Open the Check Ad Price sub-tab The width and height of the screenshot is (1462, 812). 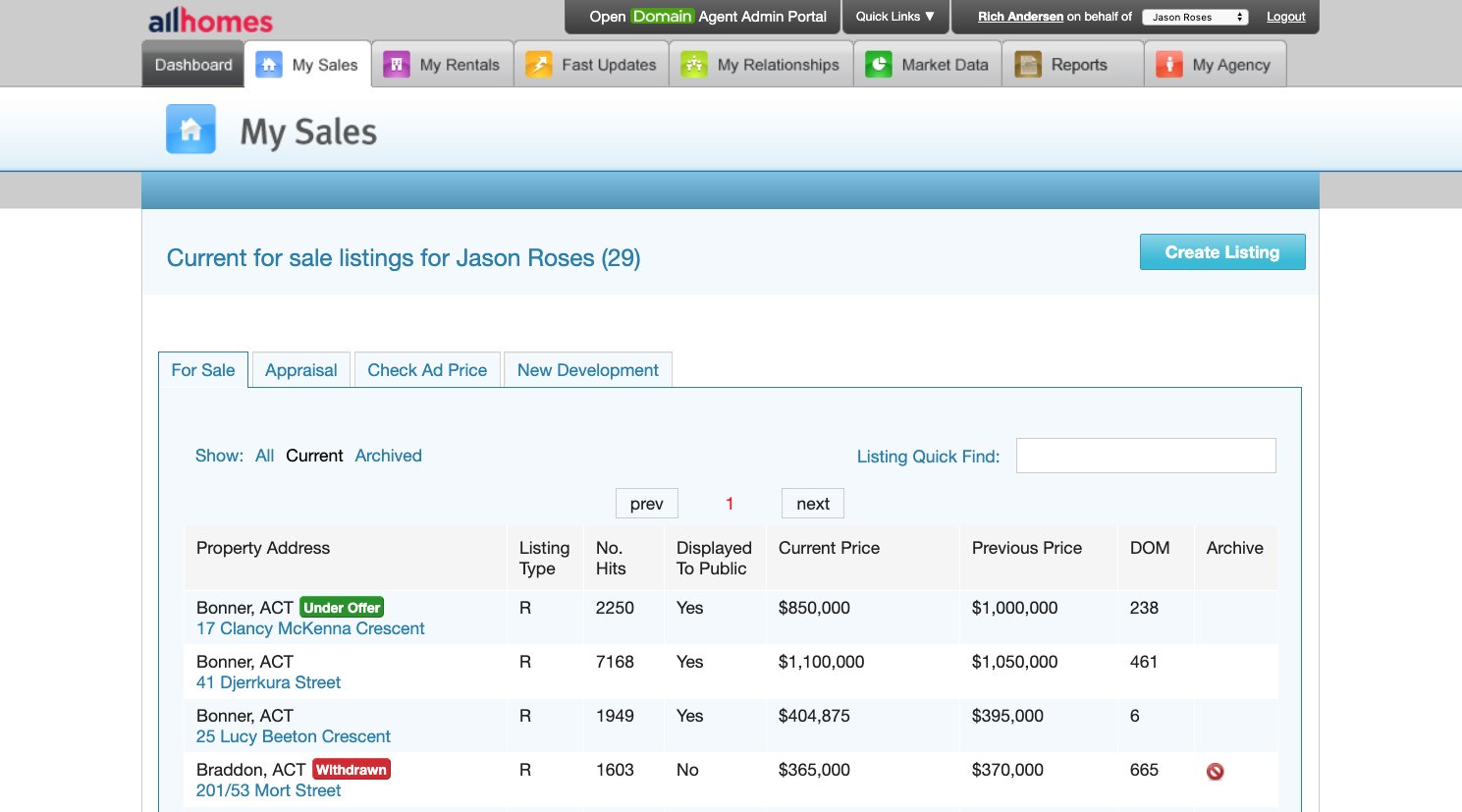point(427,370)
